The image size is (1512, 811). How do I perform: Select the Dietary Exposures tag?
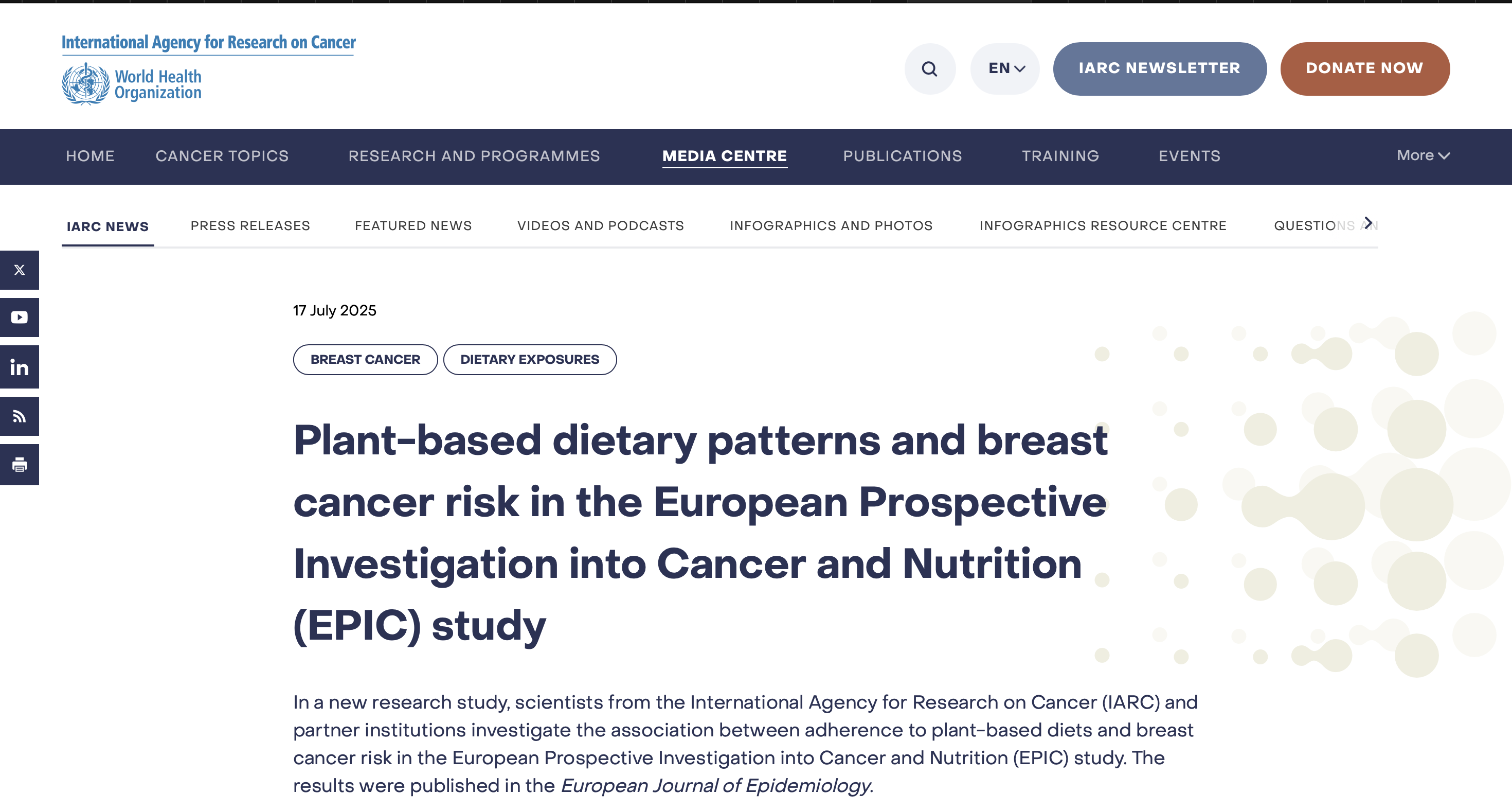pyautogui.click(x=529, y=359)
